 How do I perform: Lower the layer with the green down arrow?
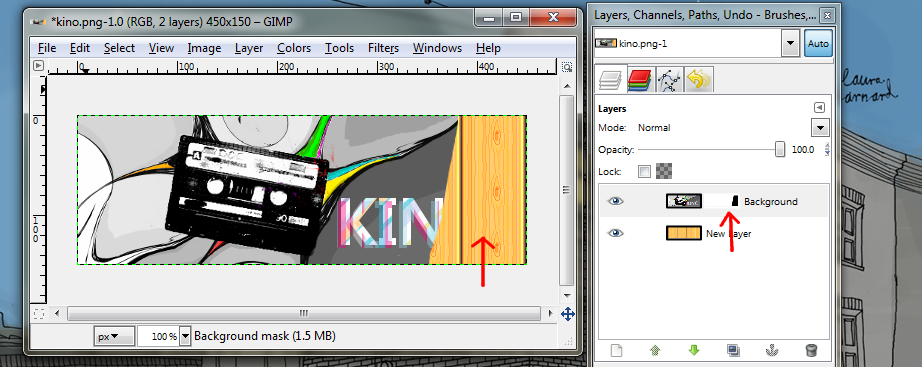[694, 351]
